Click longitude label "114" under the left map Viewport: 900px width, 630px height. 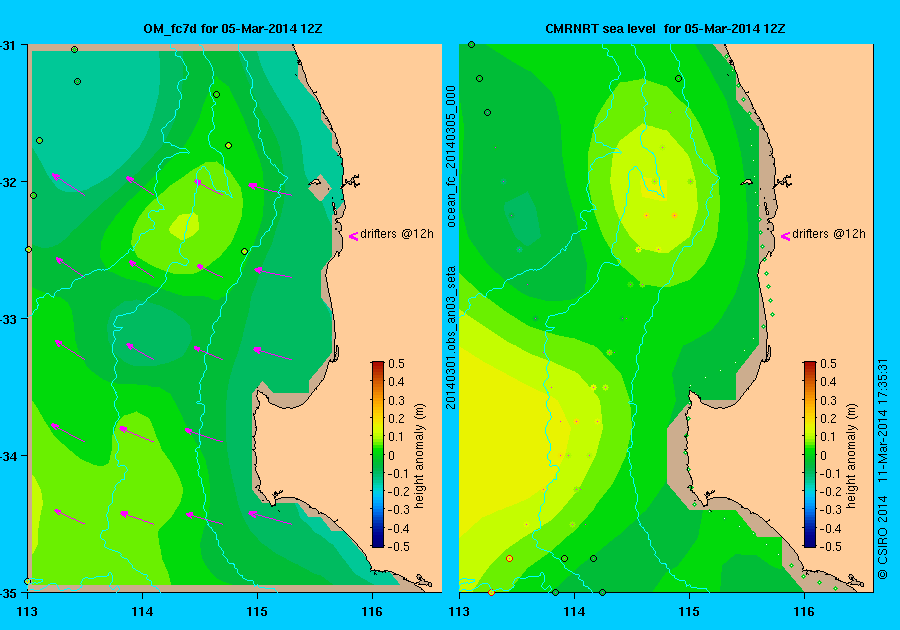[142, 612]
